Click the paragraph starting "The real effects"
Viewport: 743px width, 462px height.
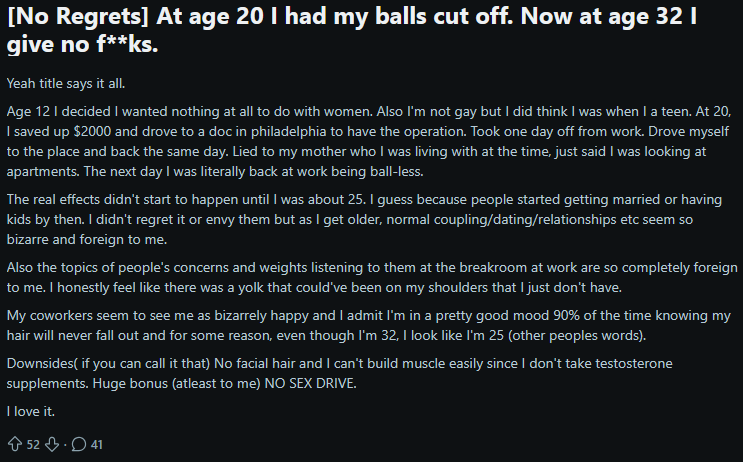pos(364,219)
